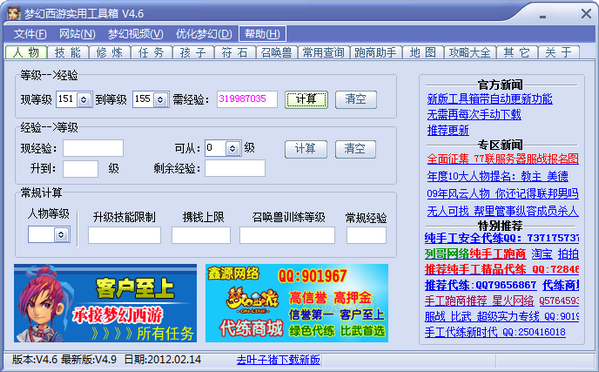Switch to the 跑商助手 tab
The width and height of the screenshot is (599, 372).
[x=376, y=52]
